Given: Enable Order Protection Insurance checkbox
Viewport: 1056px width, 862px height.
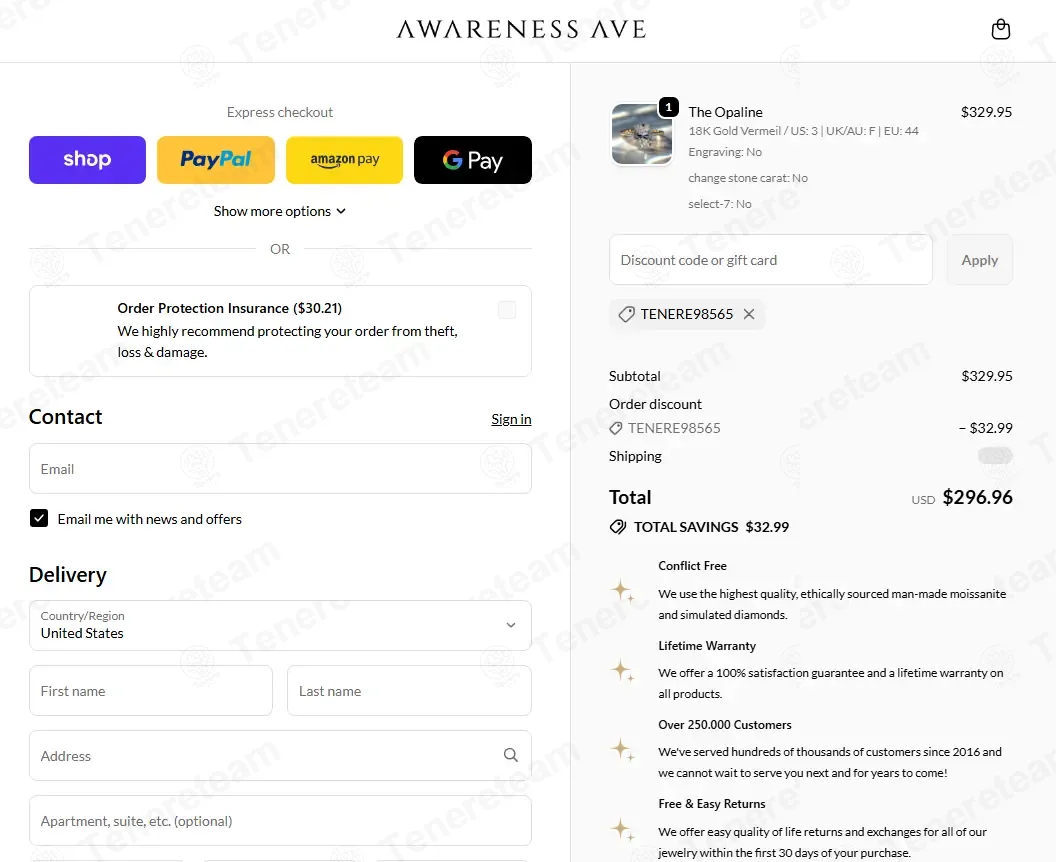Looking at the screenshot, I should point(506,310).
